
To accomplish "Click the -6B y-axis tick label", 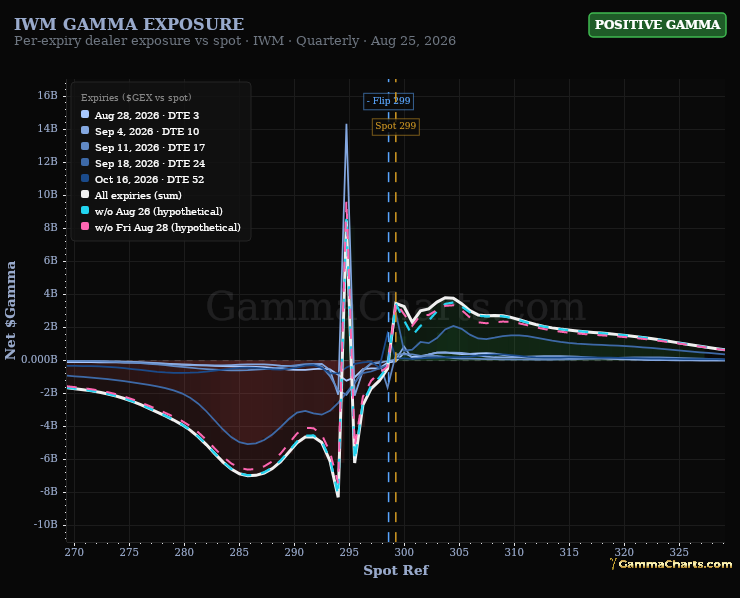I will point(49,459).
